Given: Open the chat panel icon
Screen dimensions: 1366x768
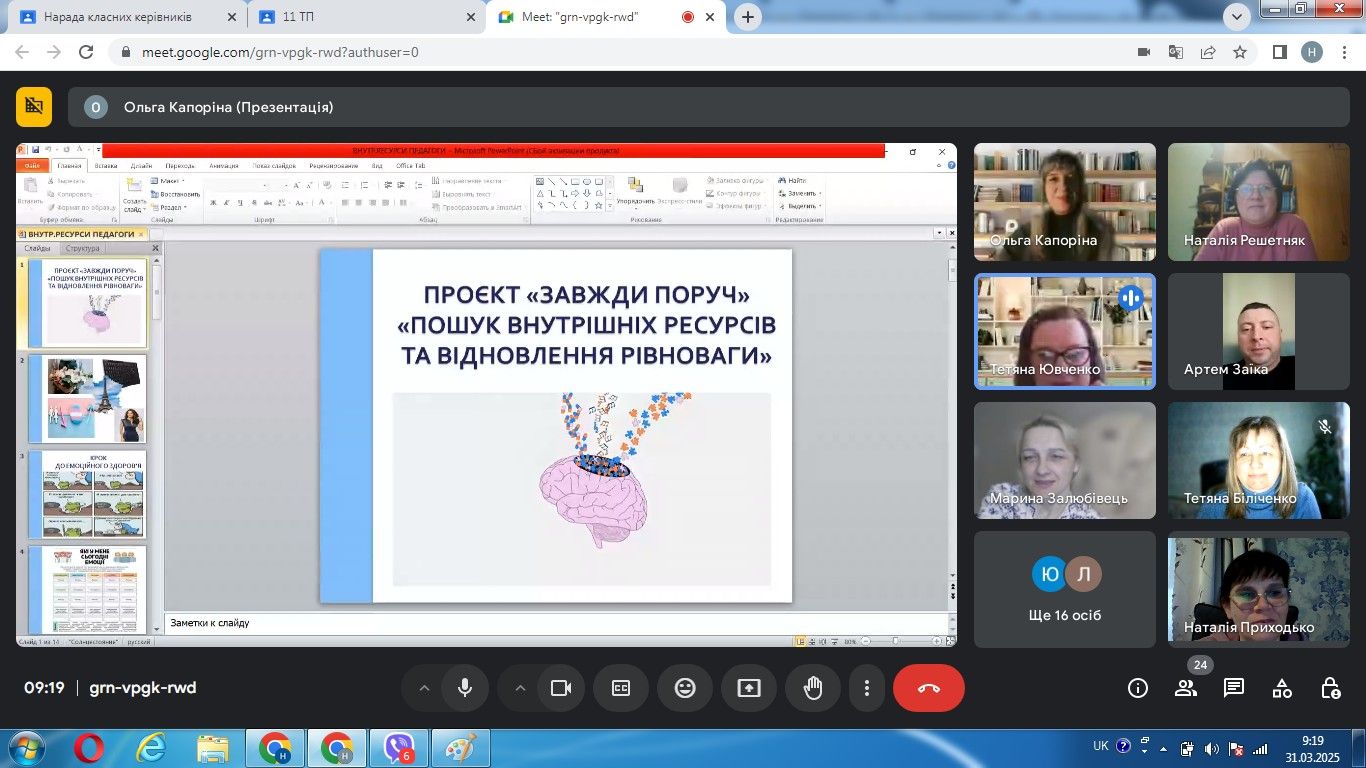Looking at the screenshot, I should pos(1234,688).
